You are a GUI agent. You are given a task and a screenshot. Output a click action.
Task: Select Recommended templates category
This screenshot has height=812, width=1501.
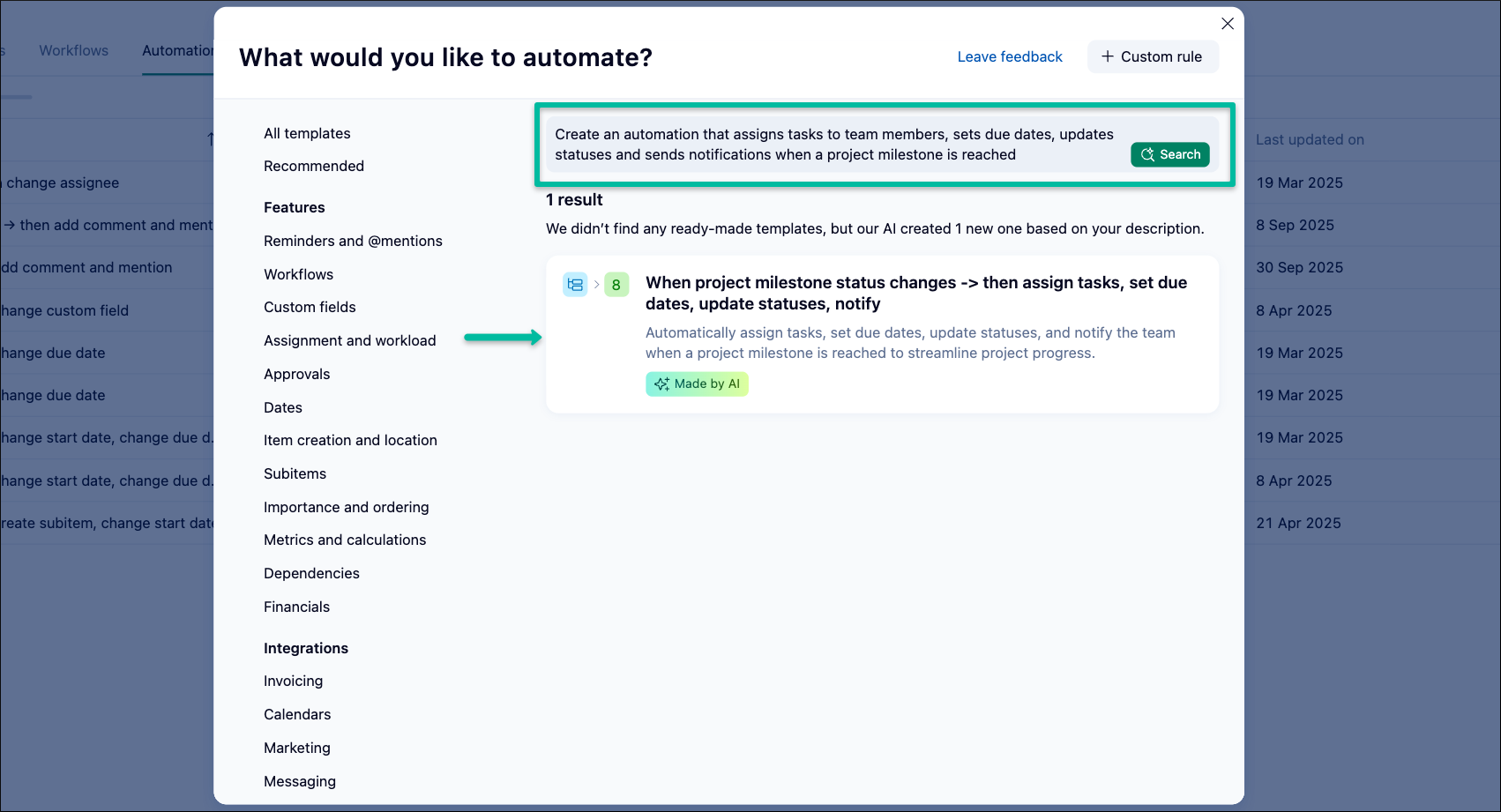[x=314, y=167]
